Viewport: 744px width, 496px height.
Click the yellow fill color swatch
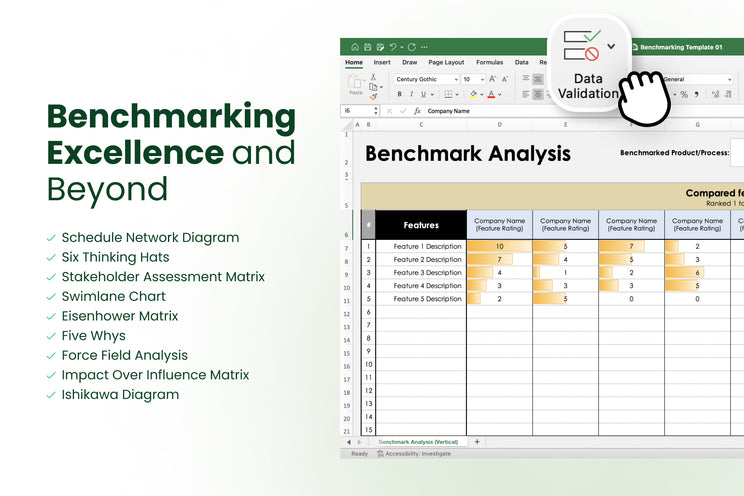pos(474,95)
